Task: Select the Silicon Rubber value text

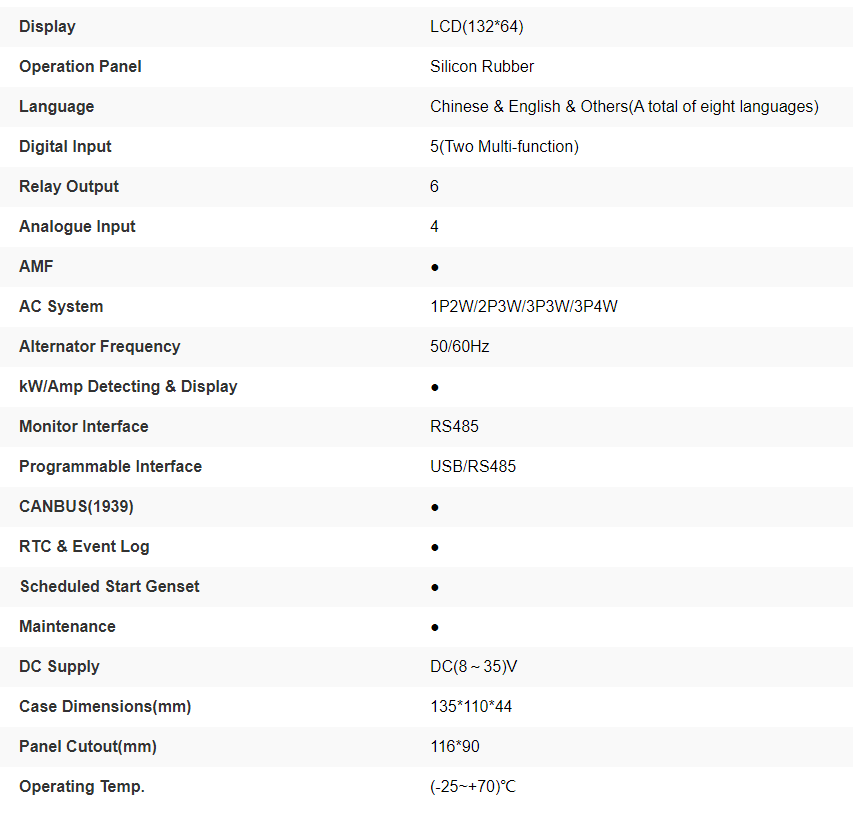Action: pyautogui.click(x=482, y=66)
